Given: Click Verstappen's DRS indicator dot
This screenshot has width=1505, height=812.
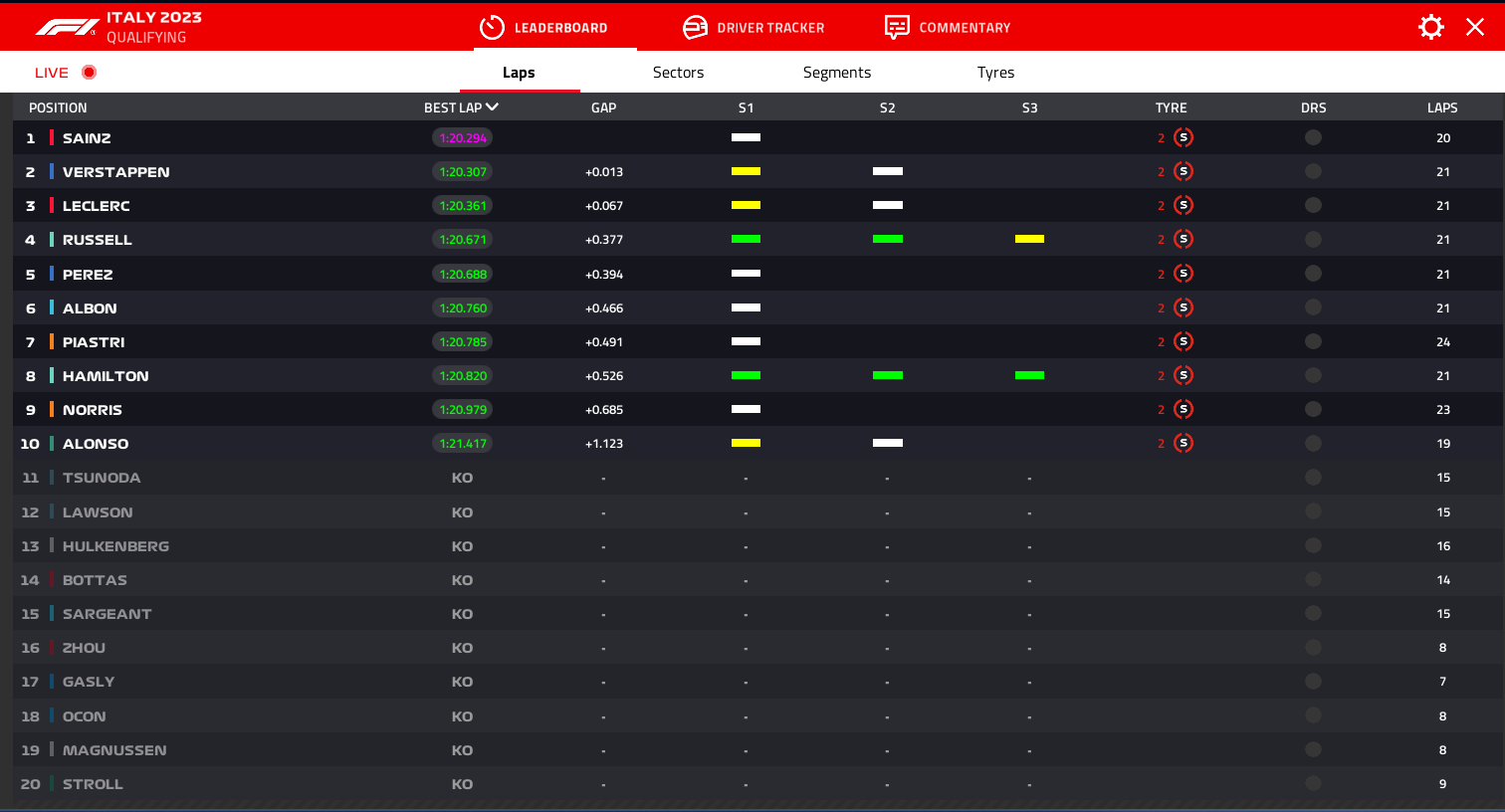Looking at the screenshot, I should (1313, 171).
